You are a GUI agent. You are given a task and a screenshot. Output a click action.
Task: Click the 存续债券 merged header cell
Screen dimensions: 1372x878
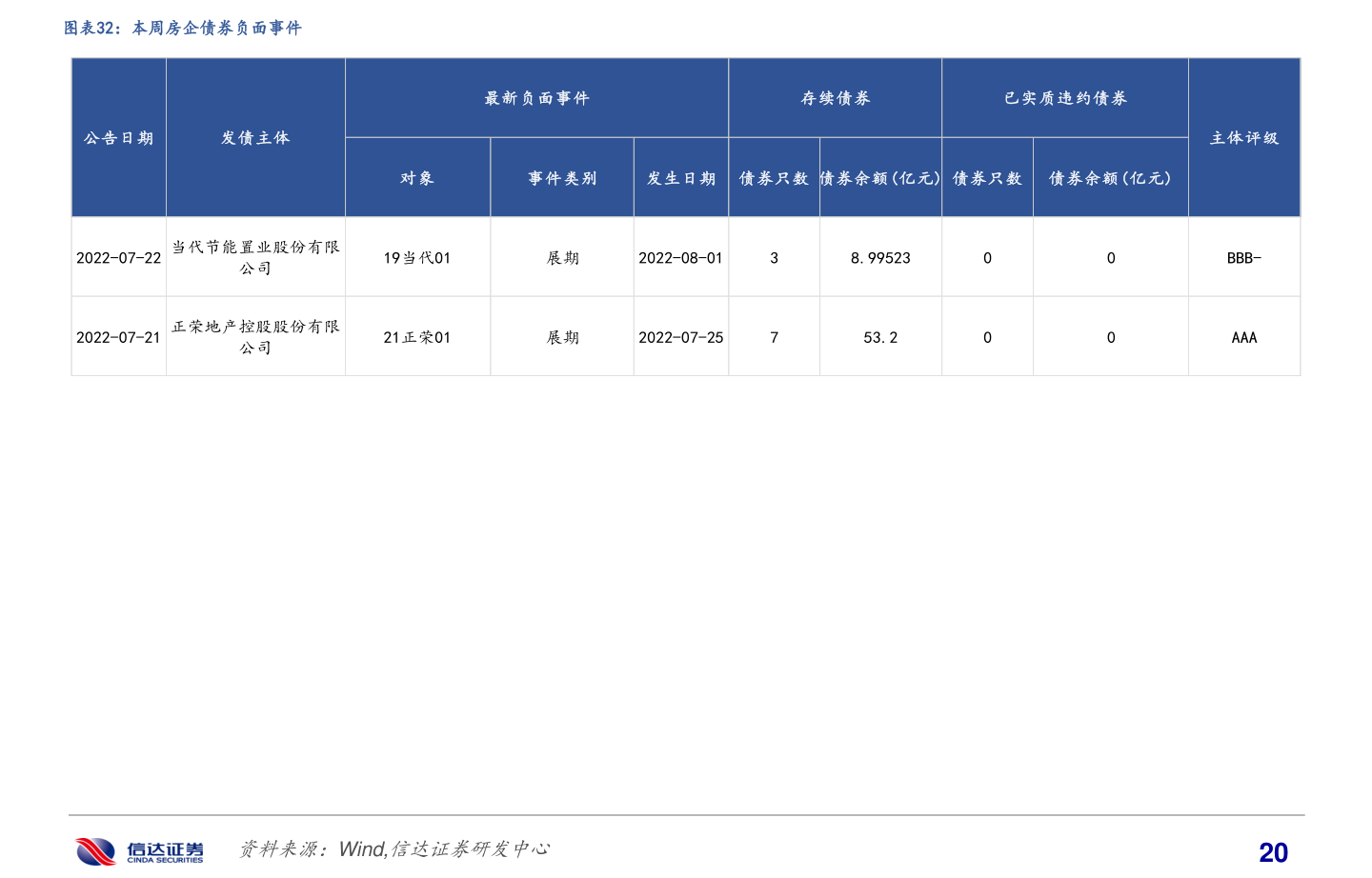pyautogui.click(x=835, y=96)
